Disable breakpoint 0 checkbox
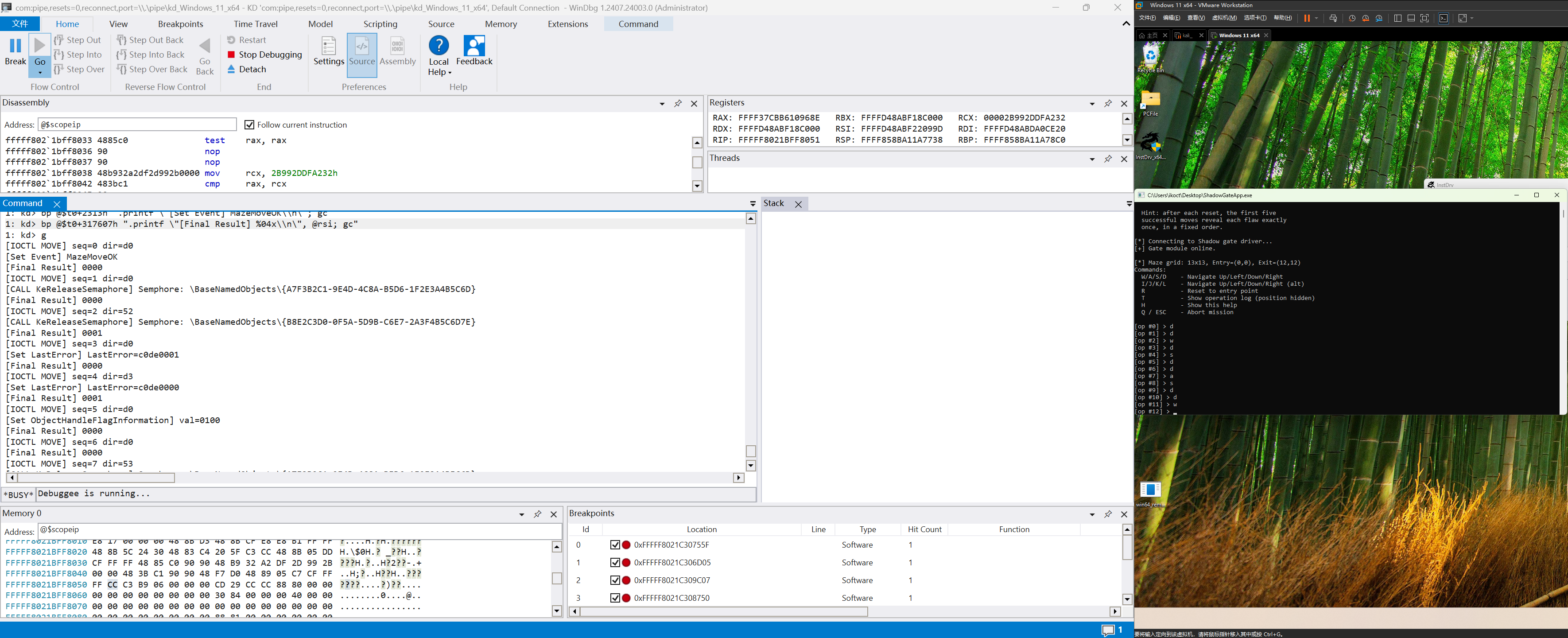This screenshot has height=638, width=1568. point(615,545)
